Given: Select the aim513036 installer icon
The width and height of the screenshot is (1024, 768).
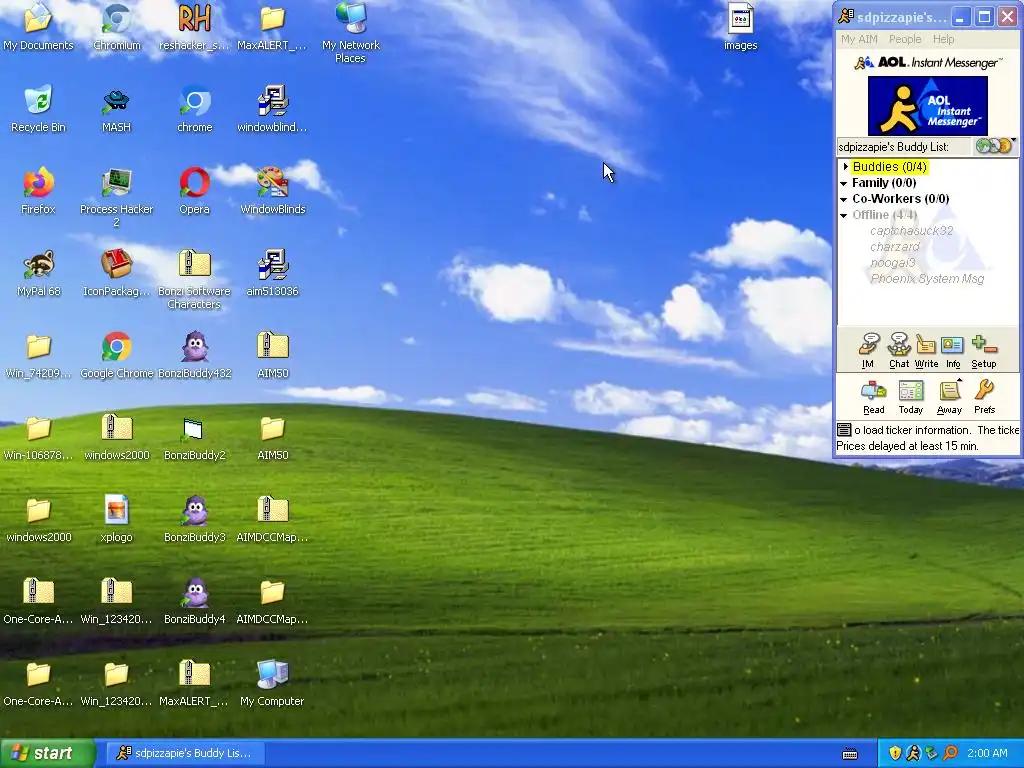Looking at the screenshot, I should click(272, 273).
